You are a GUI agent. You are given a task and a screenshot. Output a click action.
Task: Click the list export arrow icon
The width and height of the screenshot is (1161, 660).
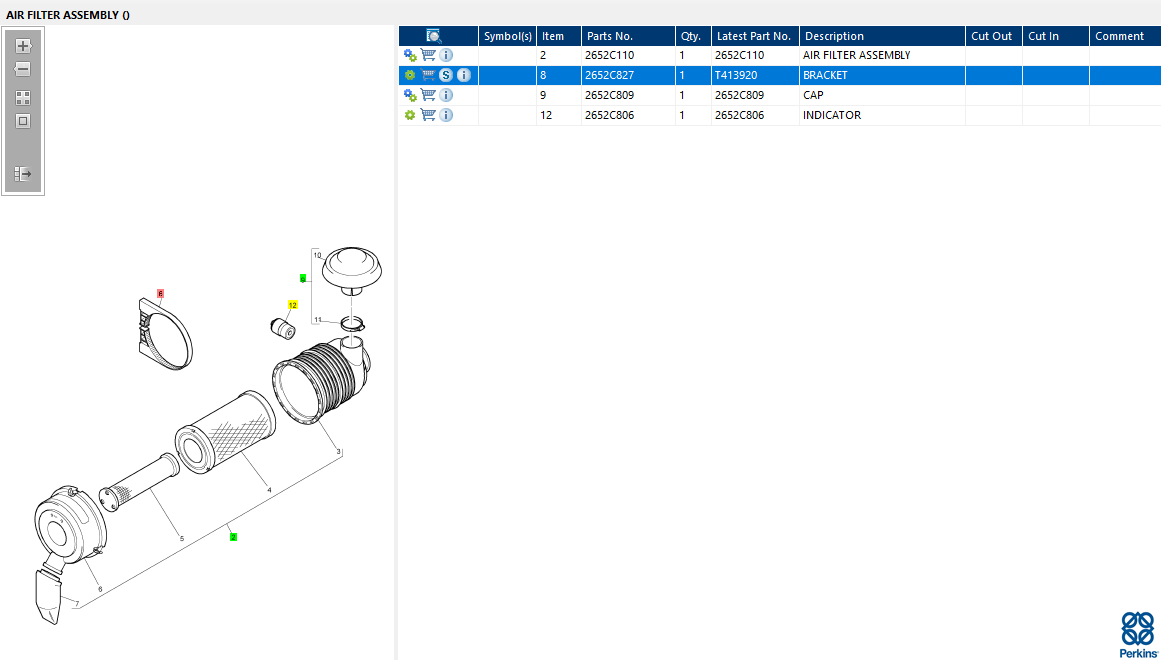tap(23, 174)
